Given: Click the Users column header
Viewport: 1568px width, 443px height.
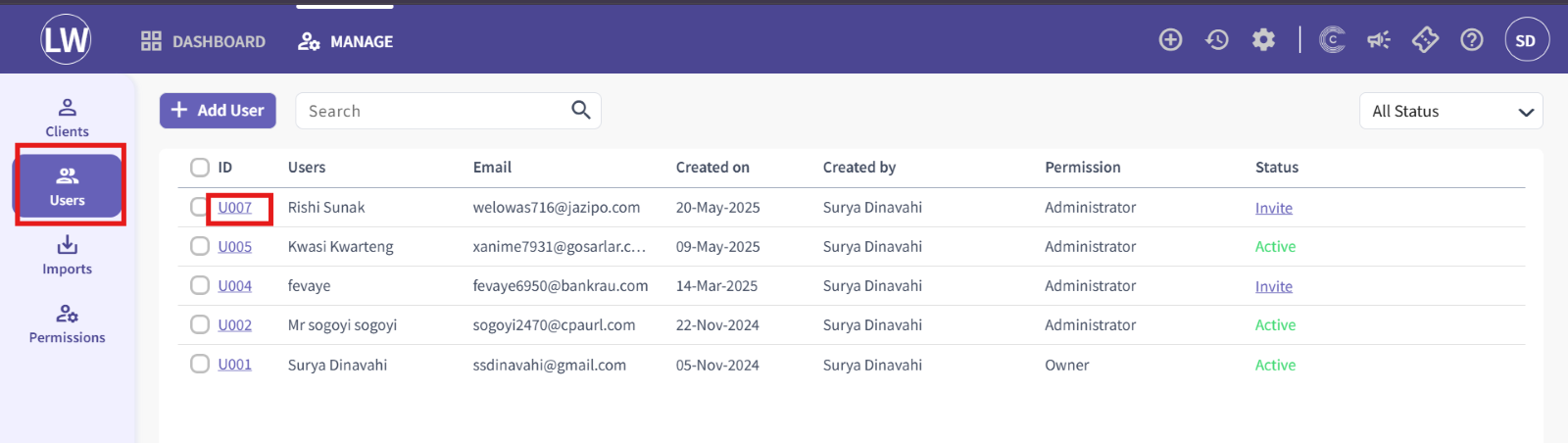Looking at the screenshot, I should click(x=307, y=168).
